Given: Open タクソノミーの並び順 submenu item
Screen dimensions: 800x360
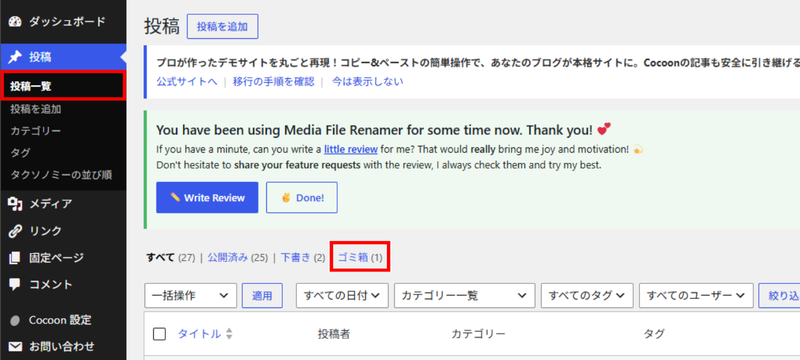Looking at the screenshot, I should pyautogui.click(x=61, y=175).
